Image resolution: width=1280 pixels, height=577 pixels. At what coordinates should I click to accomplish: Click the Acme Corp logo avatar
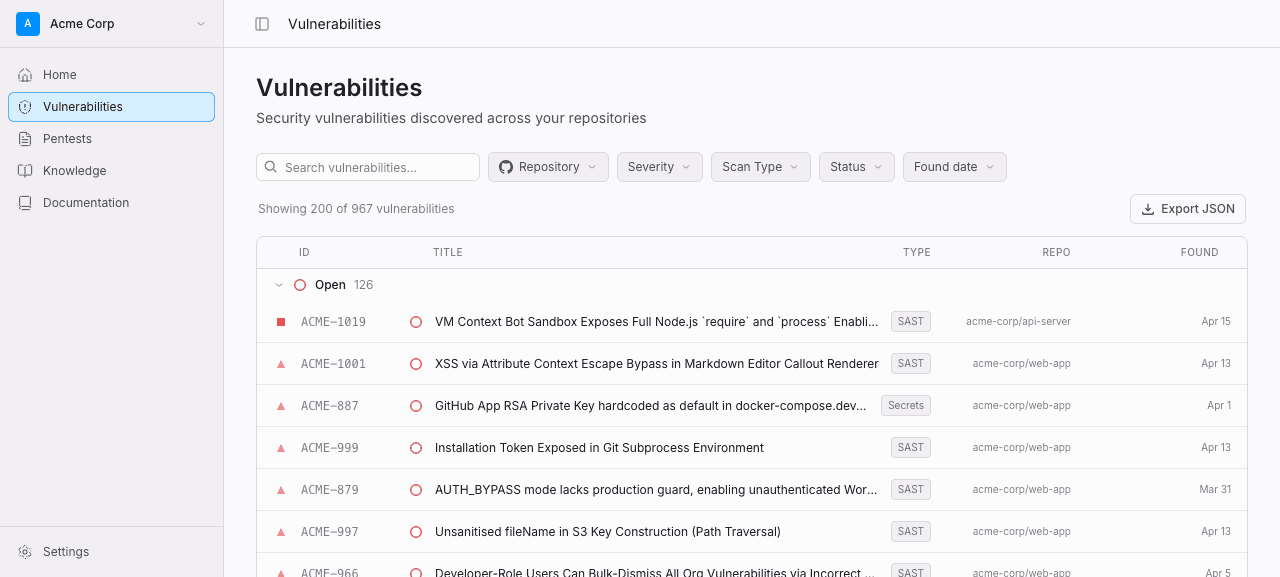click(x=28, y=24)
